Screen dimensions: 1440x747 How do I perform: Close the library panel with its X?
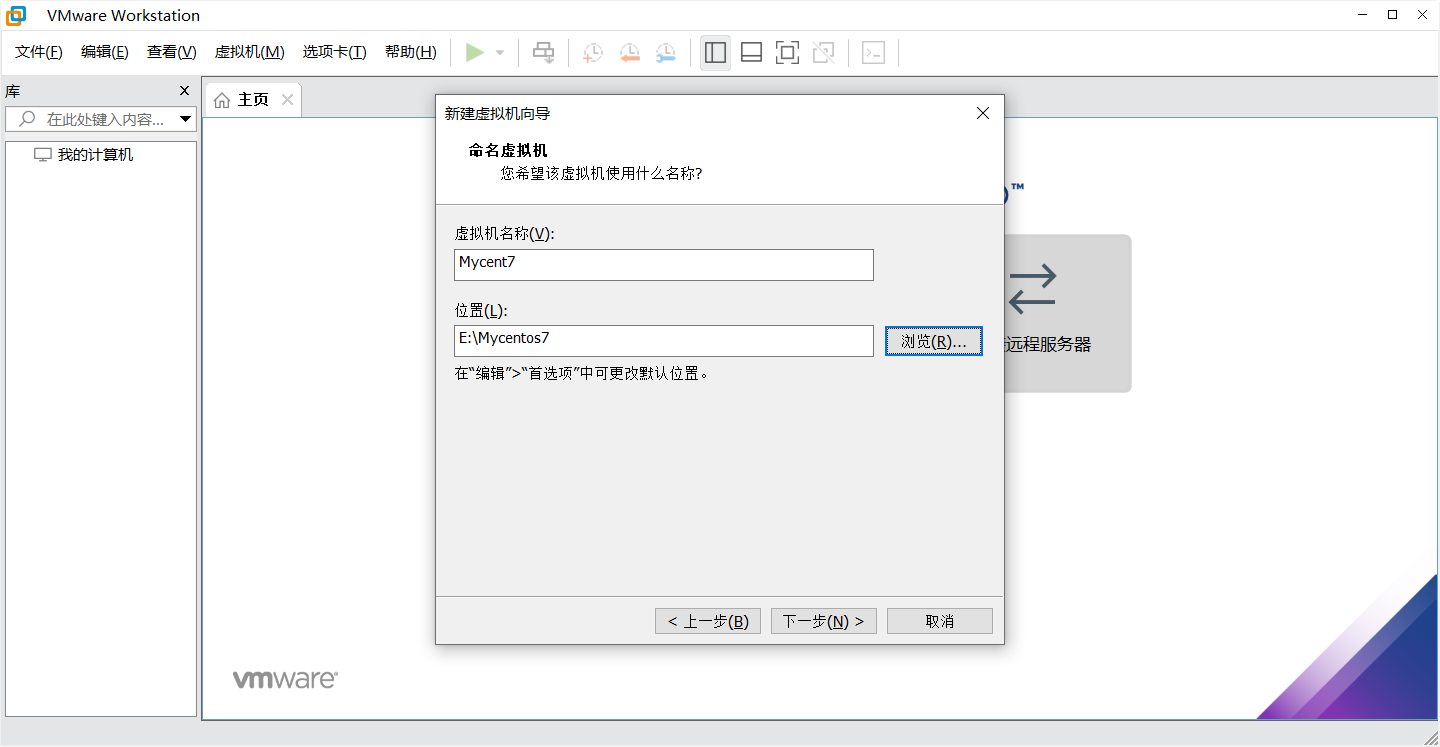(x=184, y=90)
